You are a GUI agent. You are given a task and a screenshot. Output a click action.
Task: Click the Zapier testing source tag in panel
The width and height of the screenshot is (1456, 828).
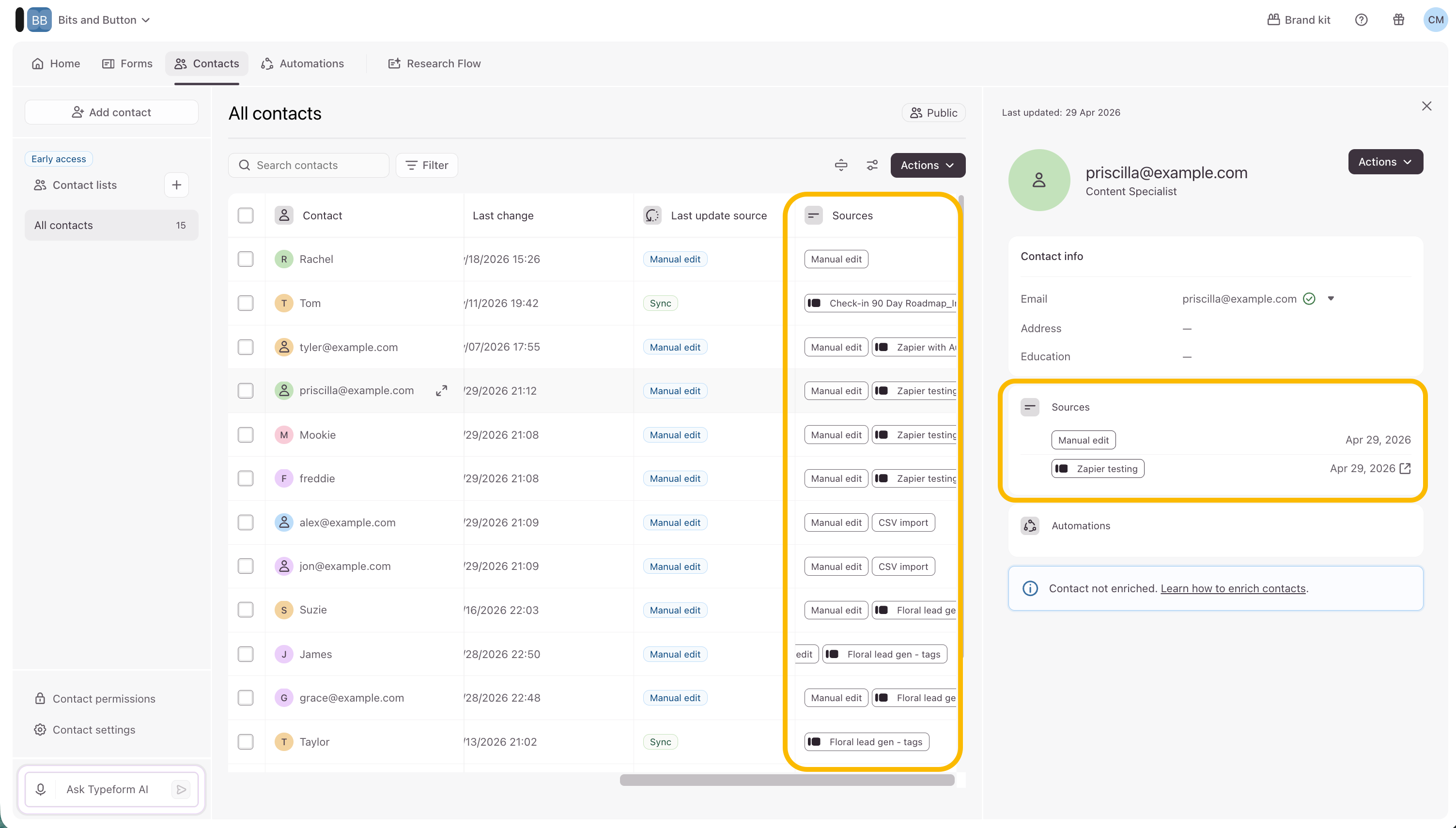[x=1098, y=469]
